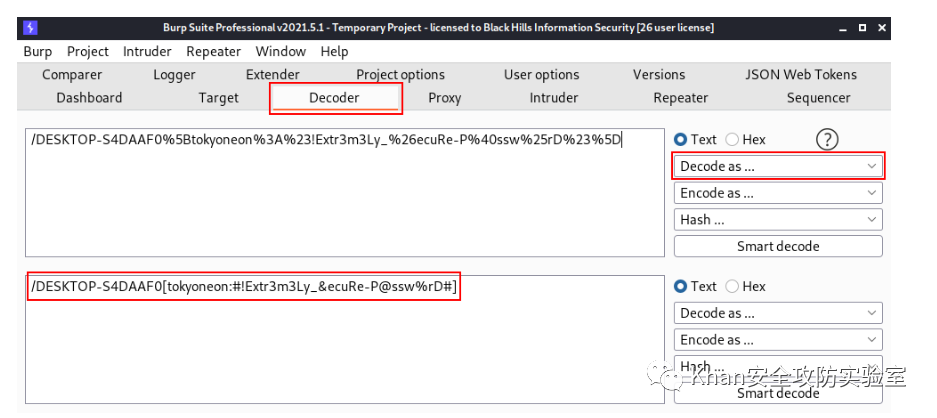Open lower panel 'Decode as ...' dropdown
Image resolution: width=937 pixels, height=418 pixels.
(x=778, y=313)
